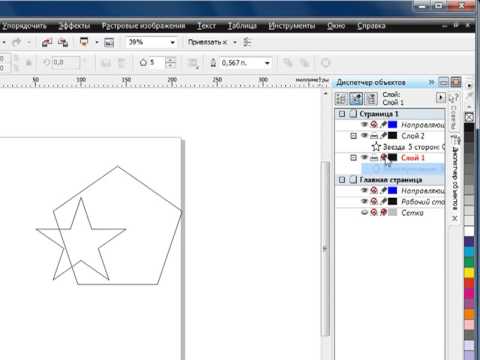Collapse the Слой 2 tree node

click(353, 136)
